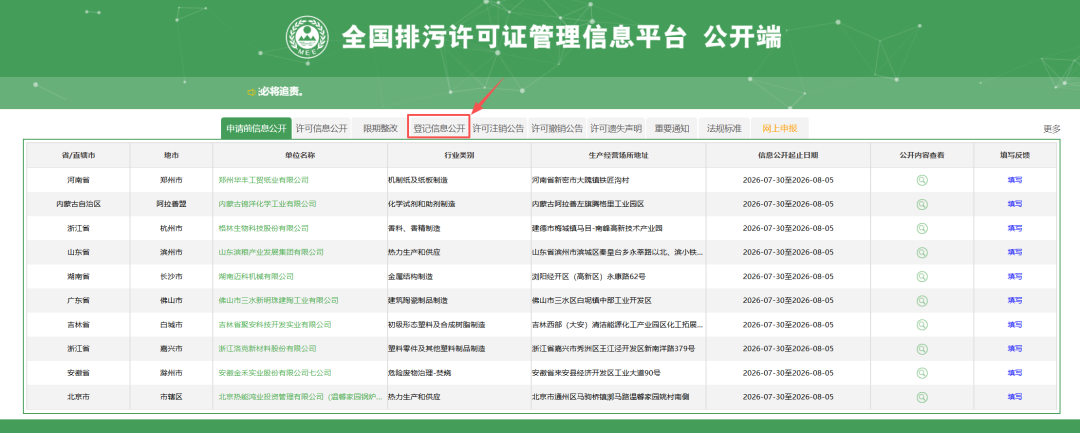Screen dimensions: 1080x433
Task: Click 填写 feedback for 市辖区 row
Action: coord(1015,397)
